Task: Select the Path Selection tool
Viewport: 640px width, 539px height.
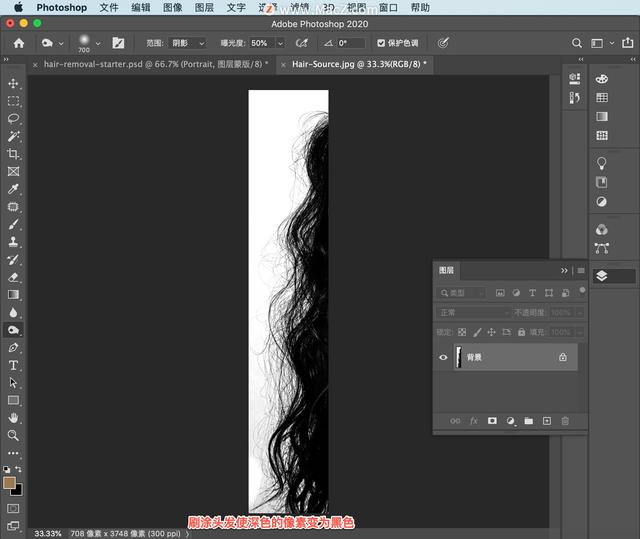Action: (13, 383)
